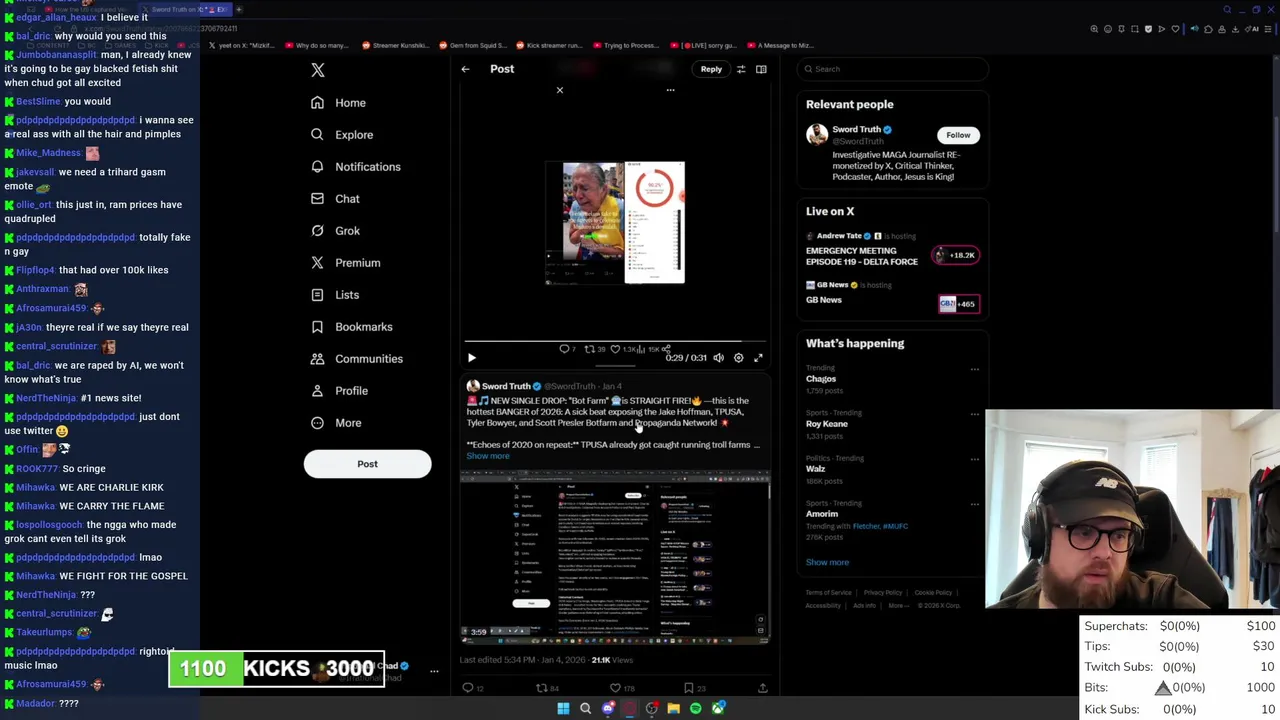Seek along the video progress bar
Screen dimensions: 1280x720
pyautogui.click(x=615, y=342)
